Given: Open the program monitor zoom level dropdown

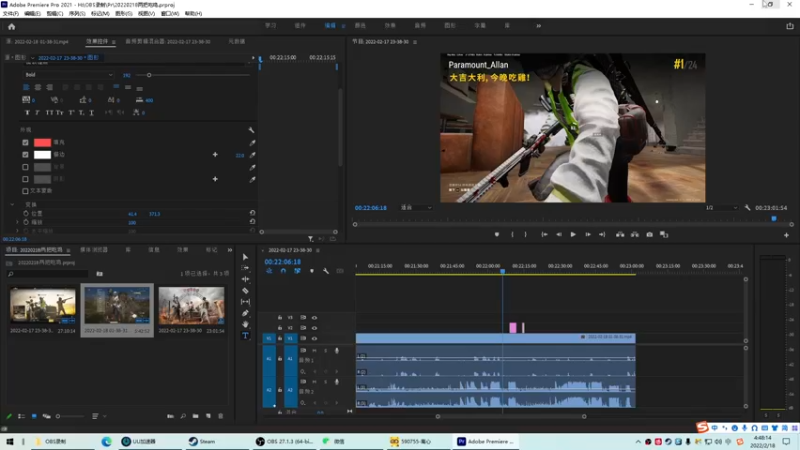Looking at the screenshot, I should [416, 208].
